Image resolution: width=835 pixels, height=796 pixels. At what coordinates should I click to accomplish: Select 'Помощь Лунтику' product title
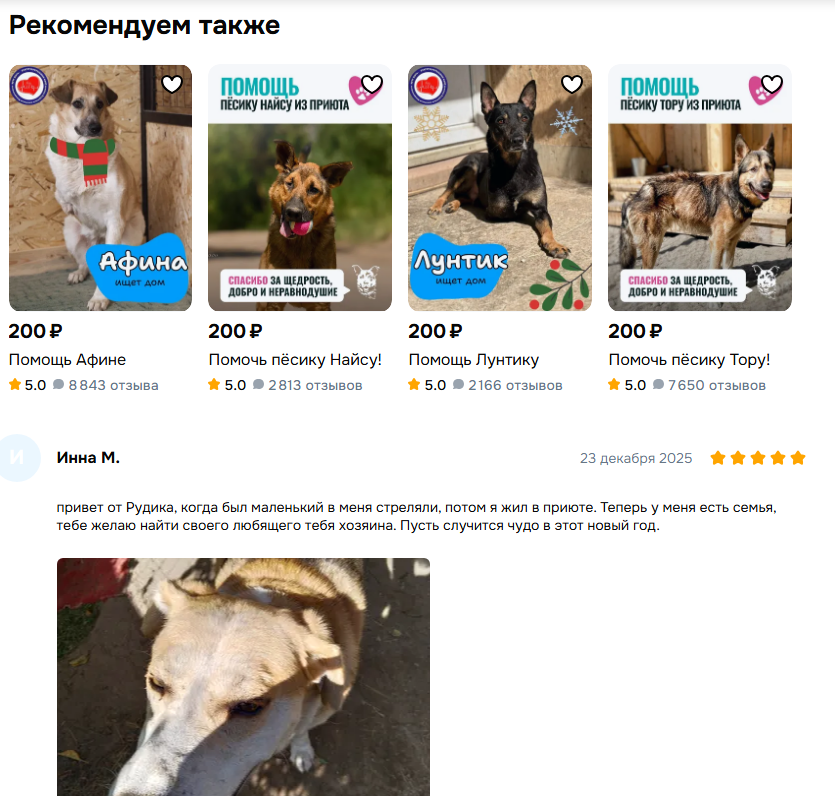point(474,360)
